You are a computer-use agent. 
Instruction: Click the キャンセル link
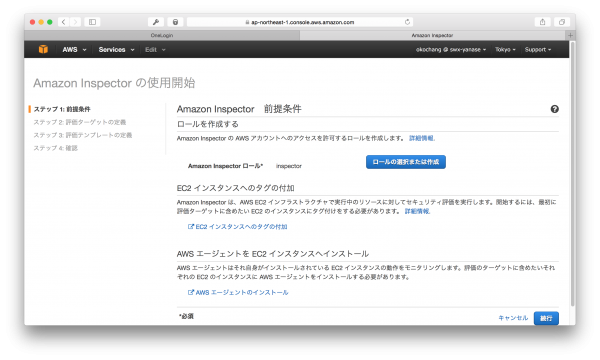[x=513, y=318]
